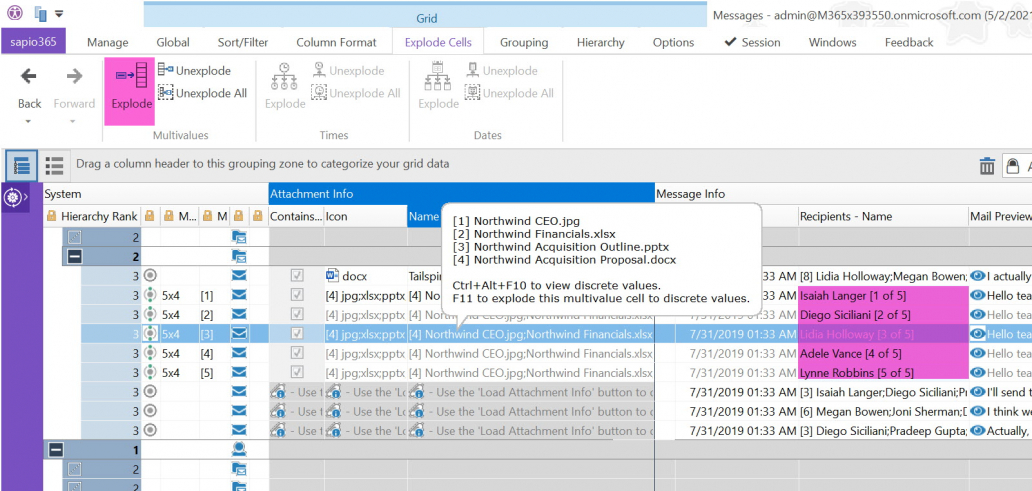Open the Feedback ribbon tab
The image size is (1032, 491).
(909, 42)
